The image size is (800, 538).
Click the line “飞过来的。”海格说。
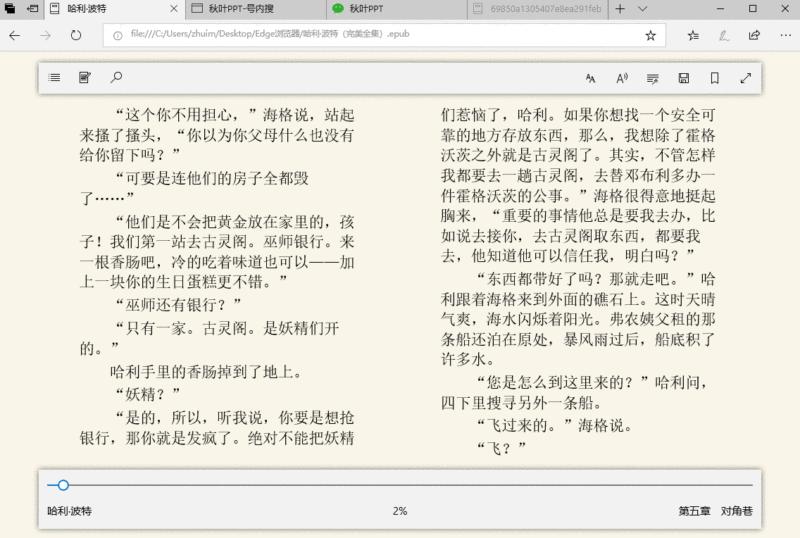click(555, 425)
